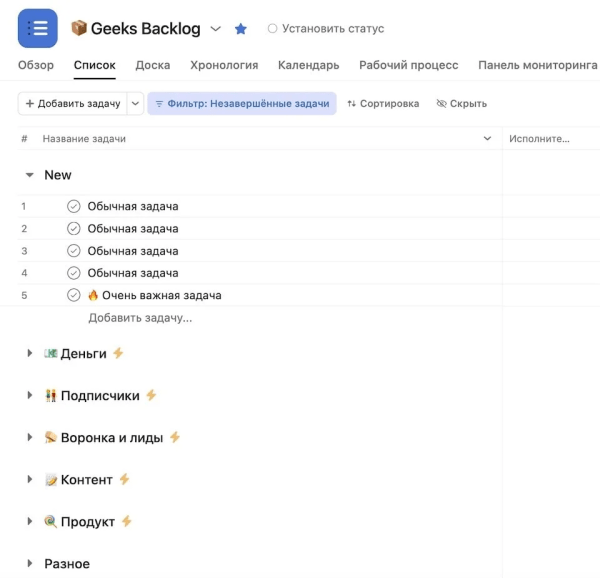Click the Скрыть crossed-eye icon
The image size is (600, 578).
pyautogui.click(x=442, y=104)
